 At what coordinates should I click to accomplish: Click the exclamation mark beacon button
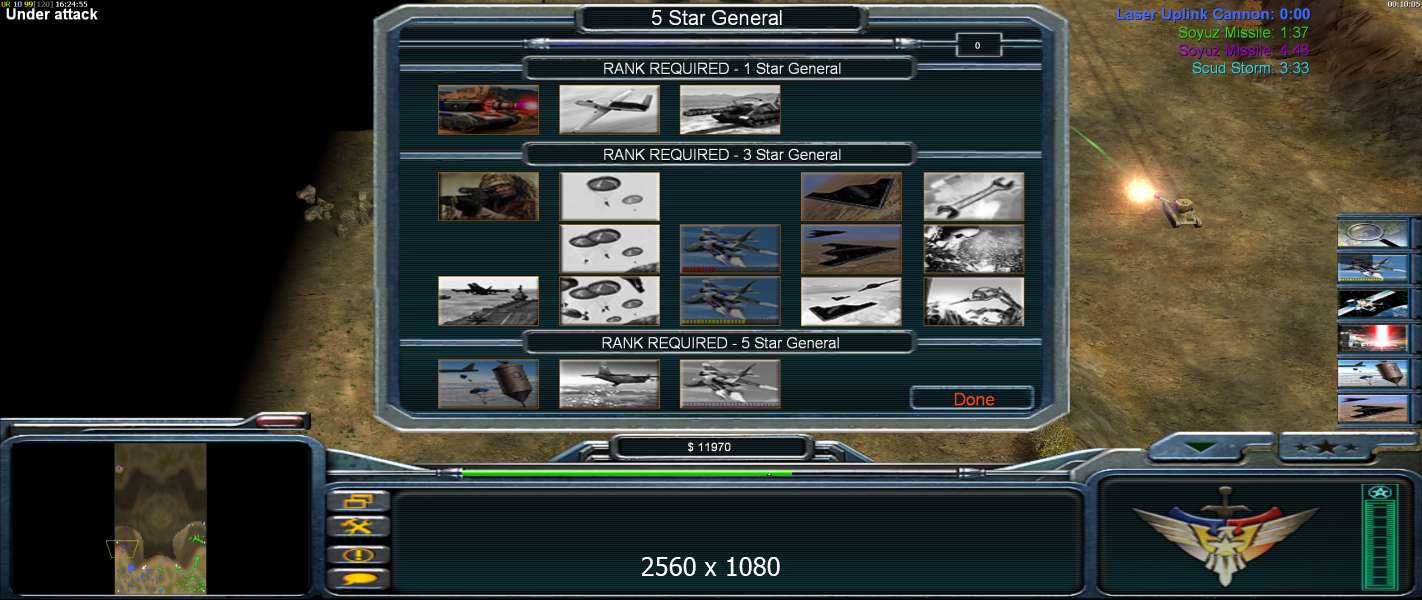[x=358, y=554]
